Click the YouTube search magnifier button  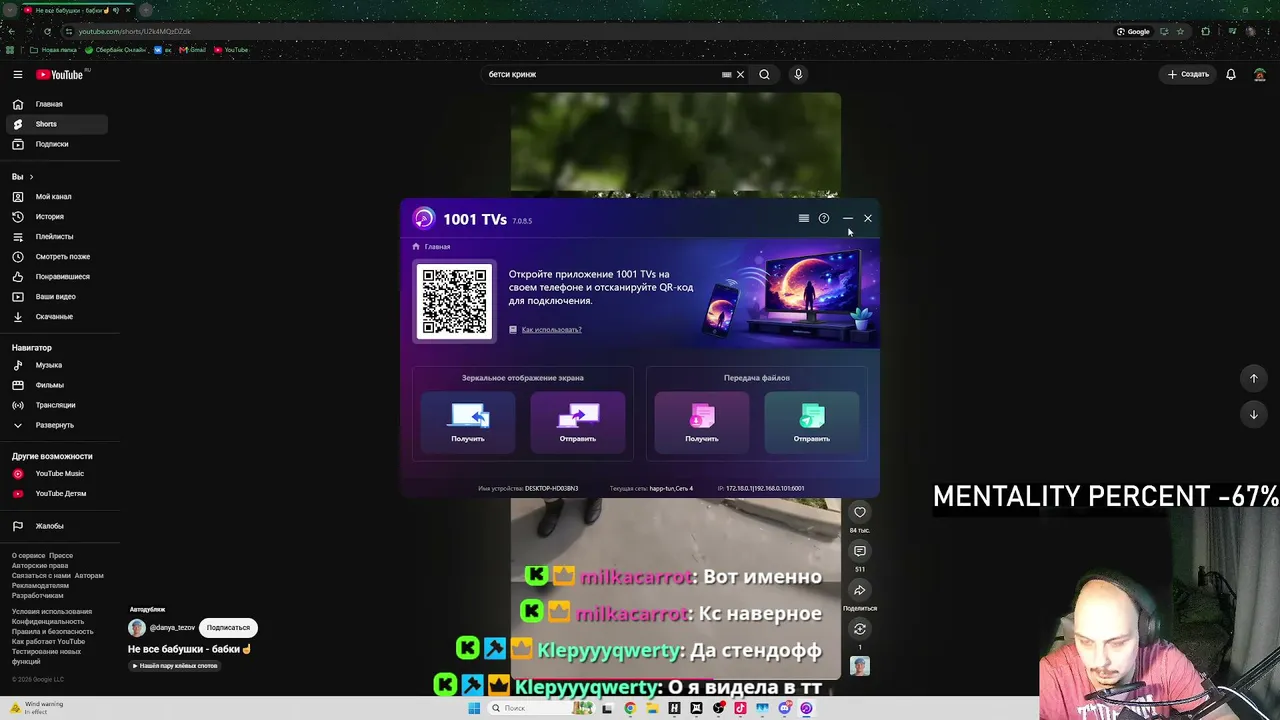click(x=765, y=74)
